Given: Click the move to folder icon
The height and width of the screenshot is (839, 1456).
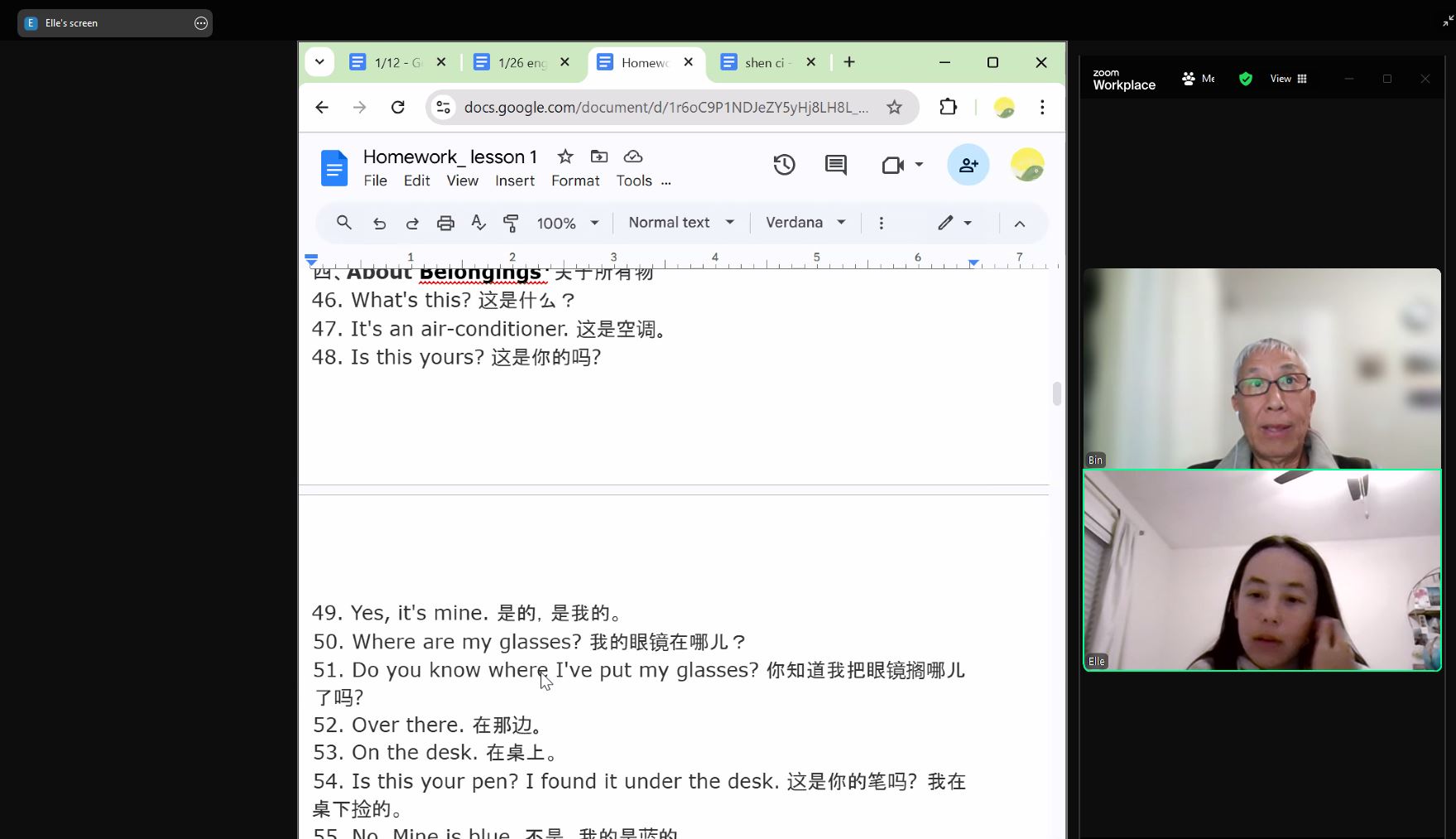Looking at the screenshot, I should coord(599,157).
